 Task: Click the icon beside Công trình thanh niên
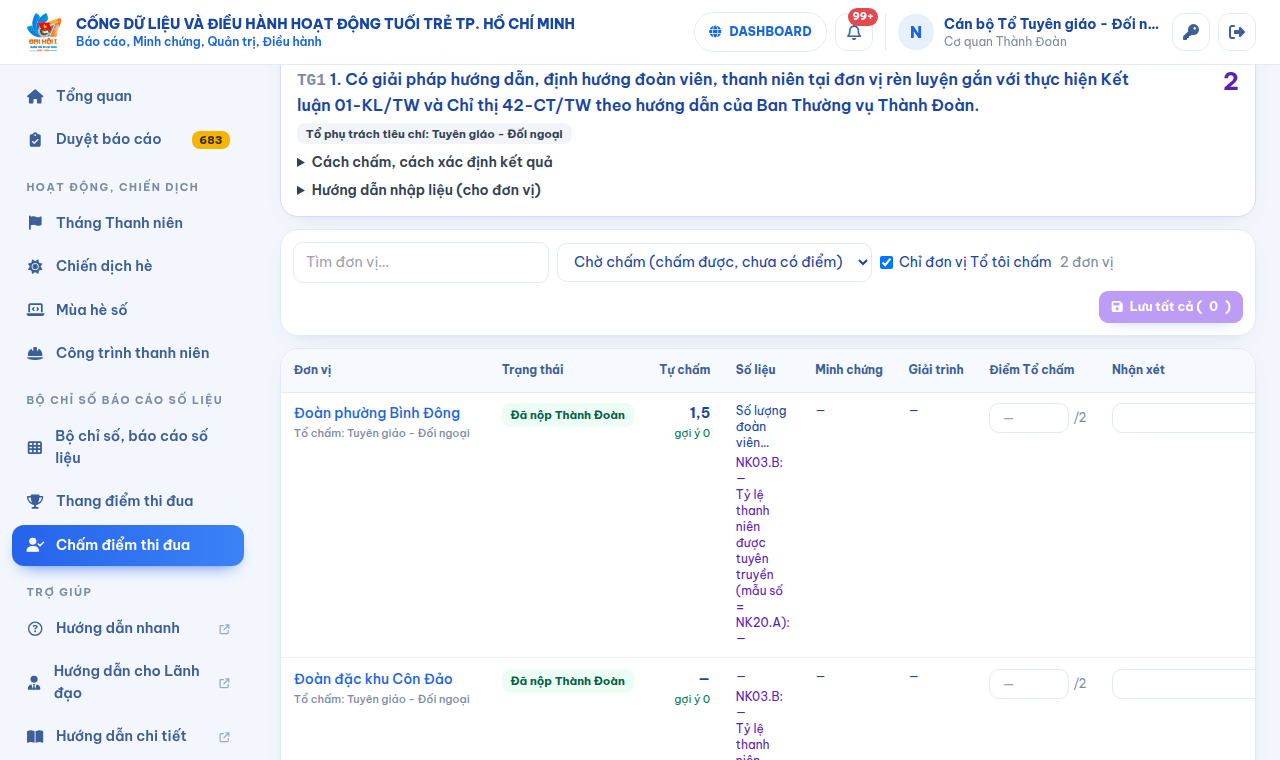pos(35,353)
